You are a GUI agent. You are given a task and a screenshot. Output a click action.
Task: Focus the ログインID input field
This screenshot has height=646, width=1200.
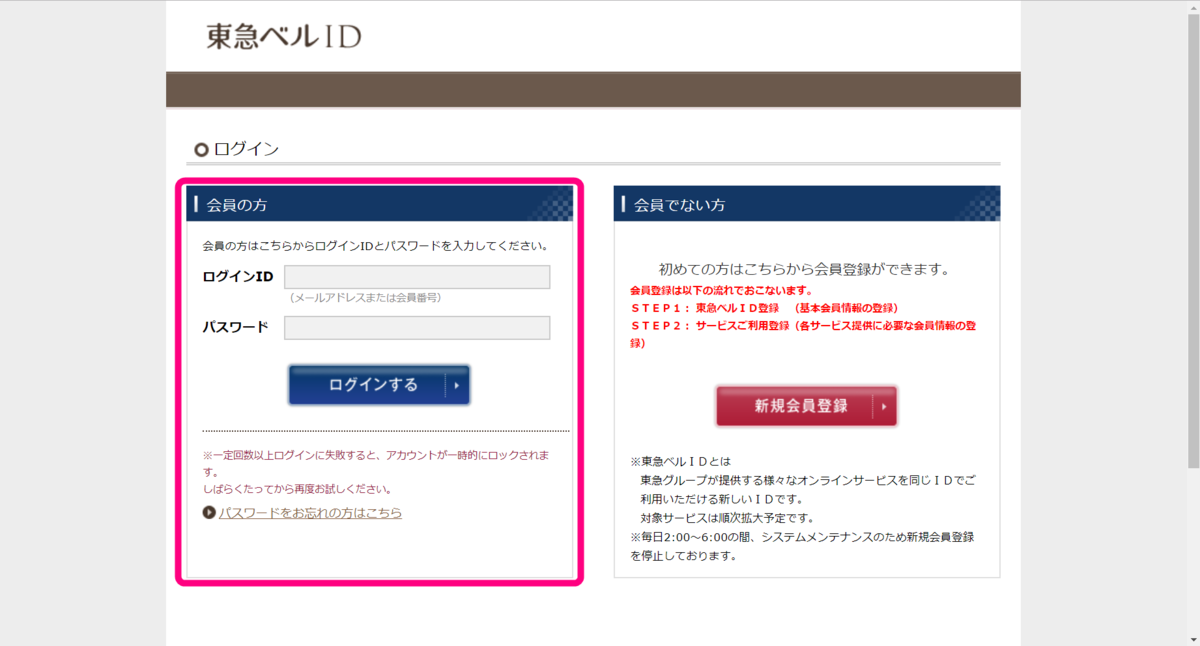pos(417,277)
